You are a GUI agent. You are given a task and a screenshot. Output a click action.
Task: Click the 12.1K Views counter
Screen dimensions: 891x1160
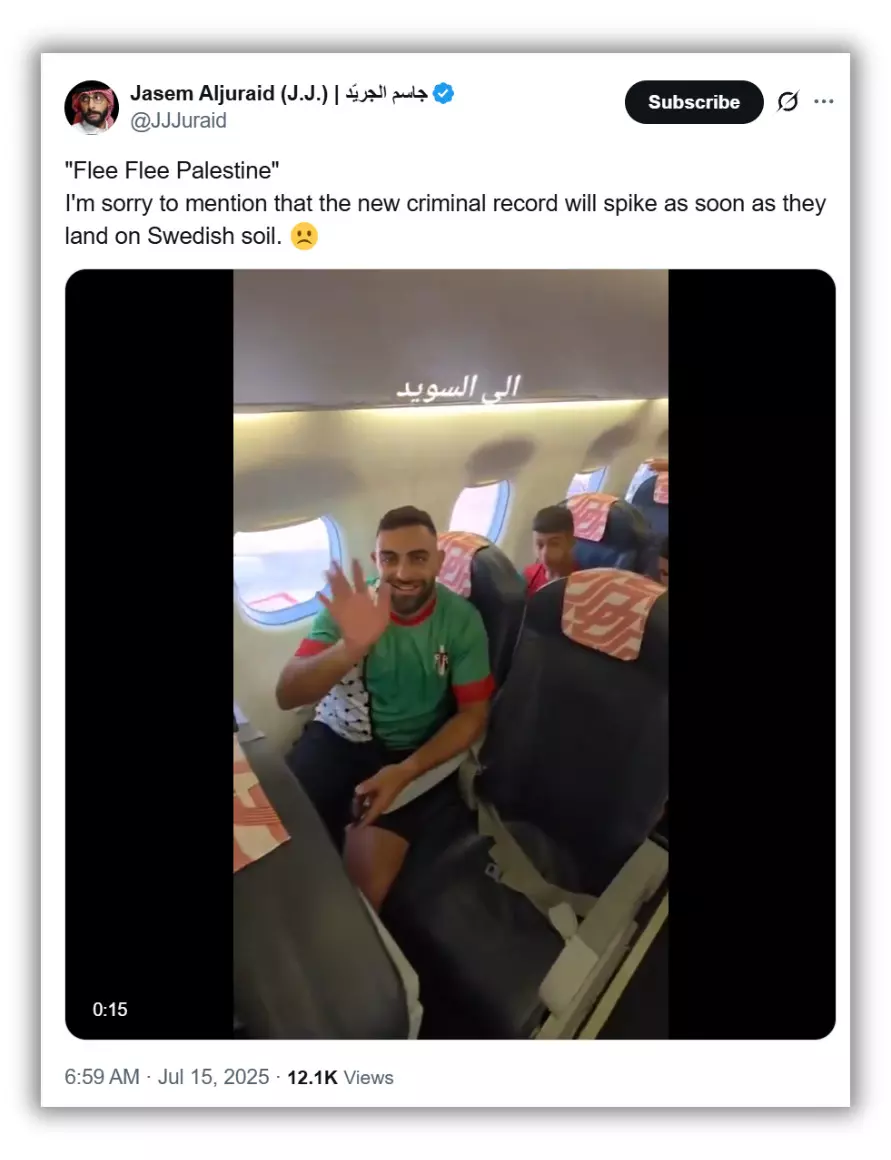coord(340,1077)
